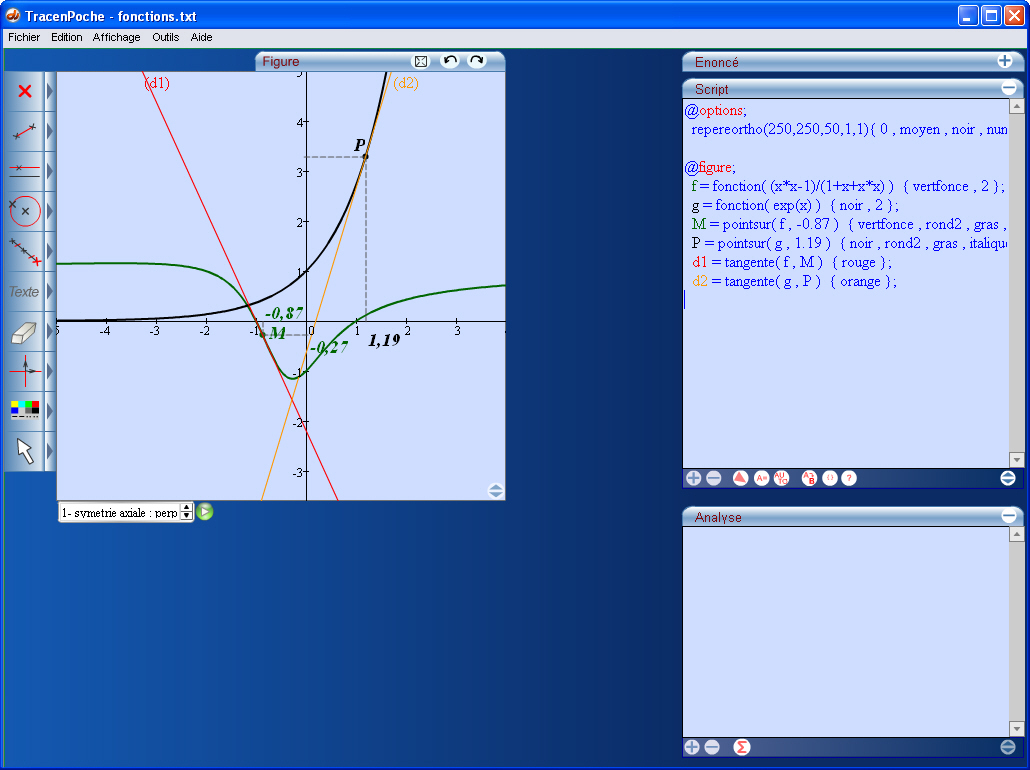Viewport: 1030px width, 770px height.
Task: Click the redo arrow in Figure header
Action: tap(476, 62)
